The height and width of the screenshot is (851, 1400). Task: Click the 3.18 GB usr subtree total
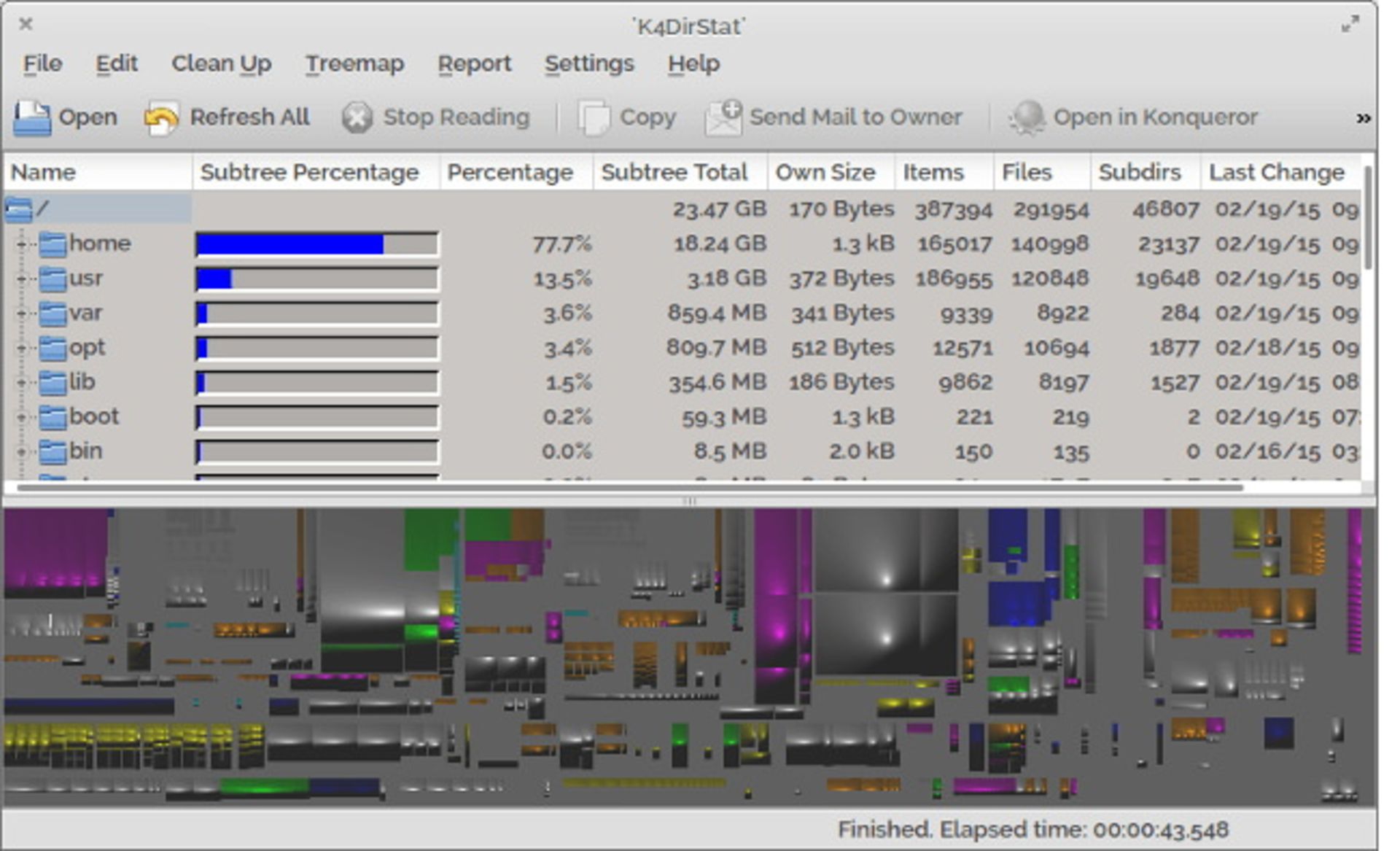[x=726, y=279]
